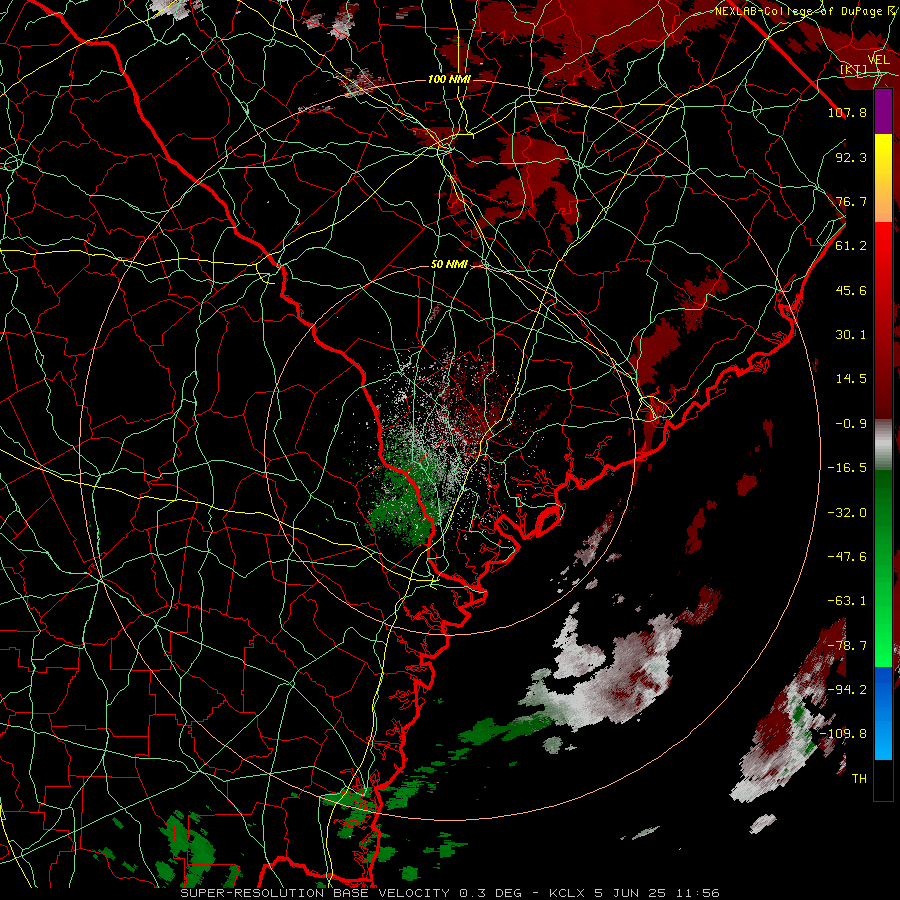
Task: Click the -47.6 velocity scale value
Action: pyautogui.click(x=847, y=556)
